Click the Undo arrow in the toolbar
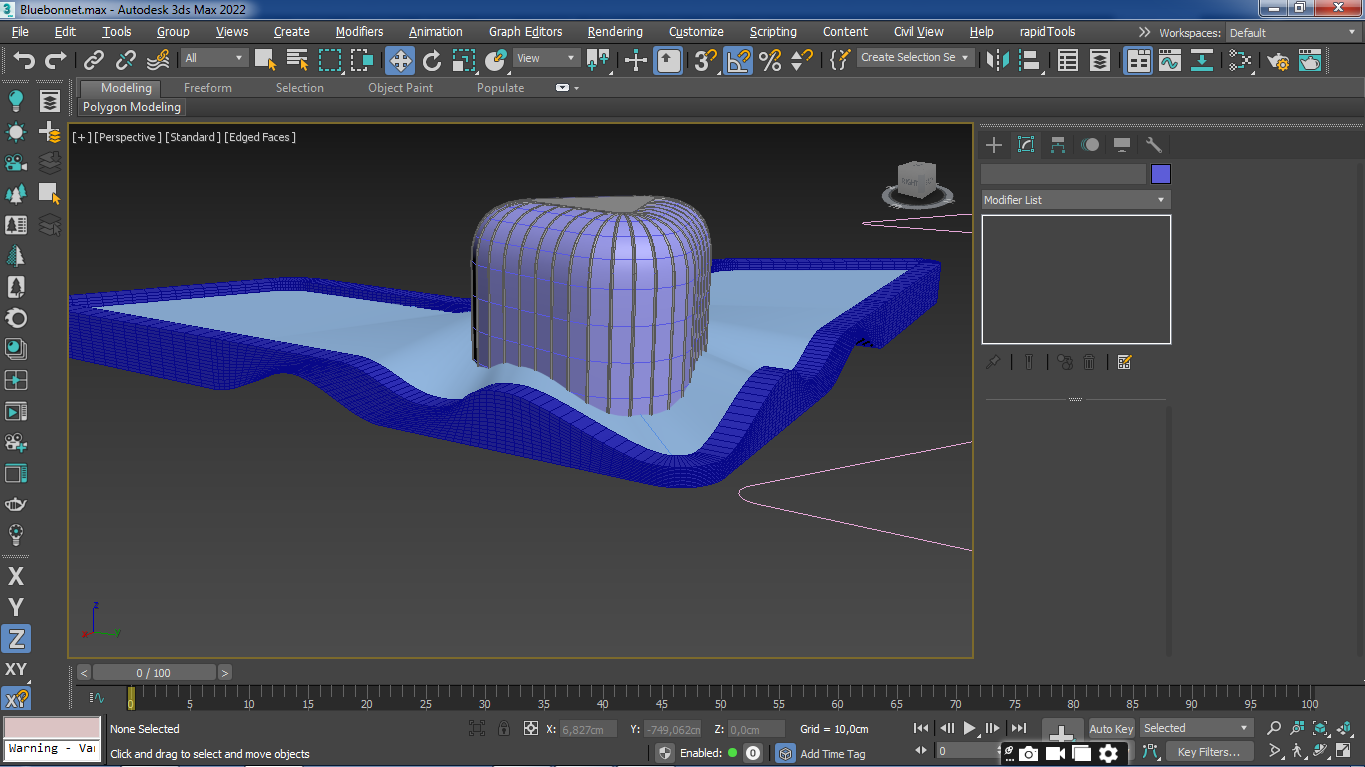Image resolution: width=1365 pixels, height=767 pixels. (x=24, y=61)
